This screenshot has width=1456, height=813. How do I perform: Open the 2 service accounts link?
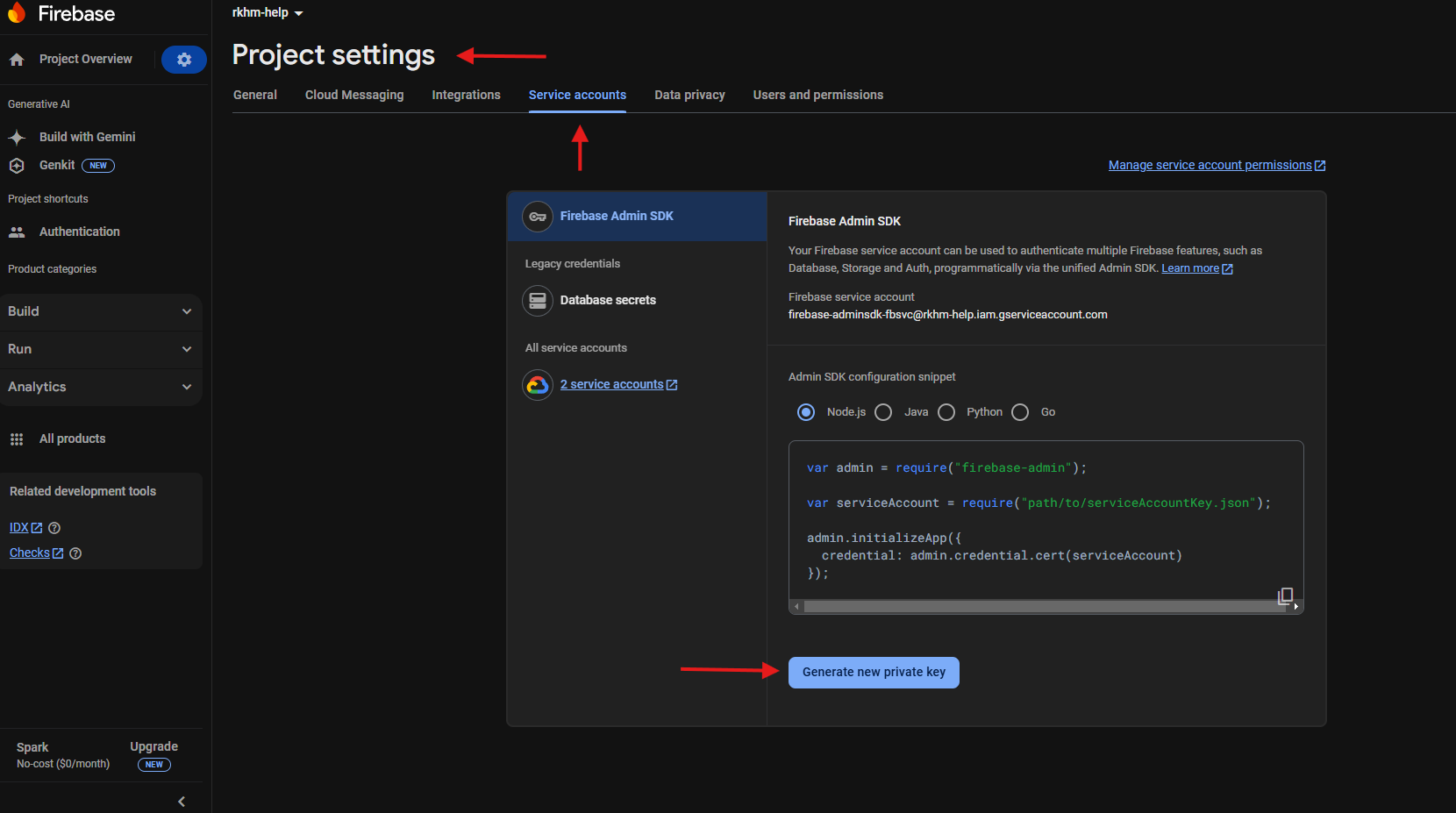618,385
